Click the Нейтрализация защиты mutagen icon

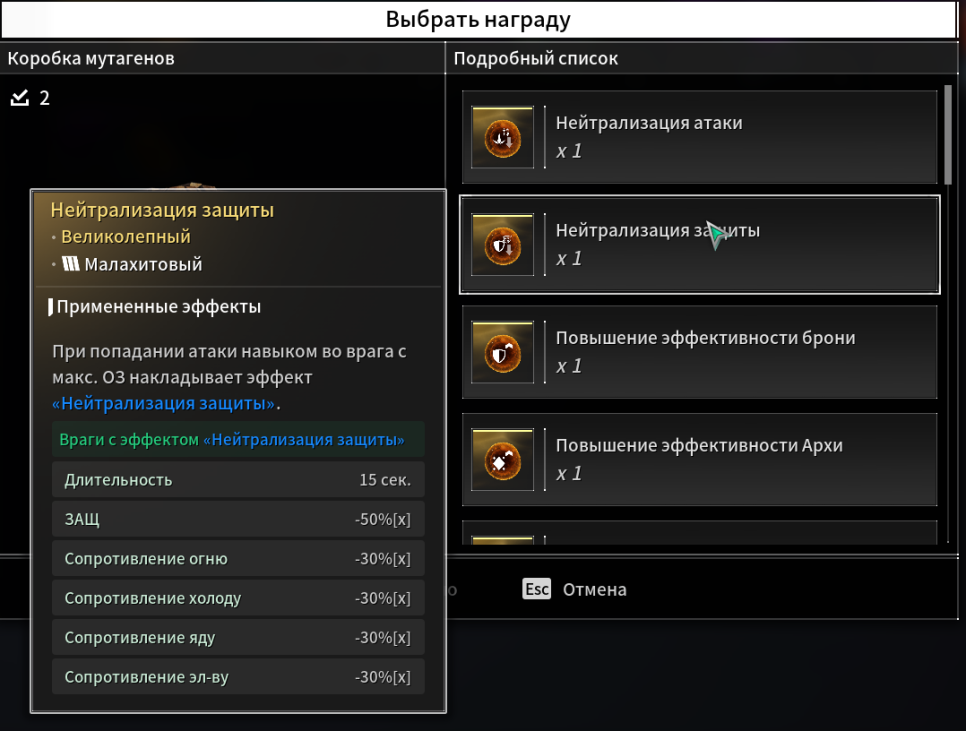[502, 245]
